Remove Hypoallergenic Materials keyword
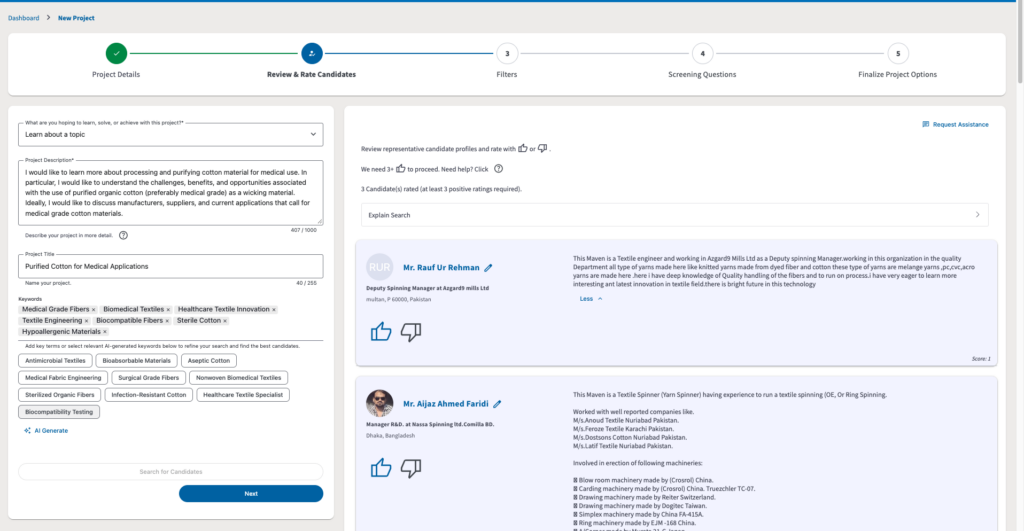The height and width of the screenshot is (531, 1024). (104, 332)
